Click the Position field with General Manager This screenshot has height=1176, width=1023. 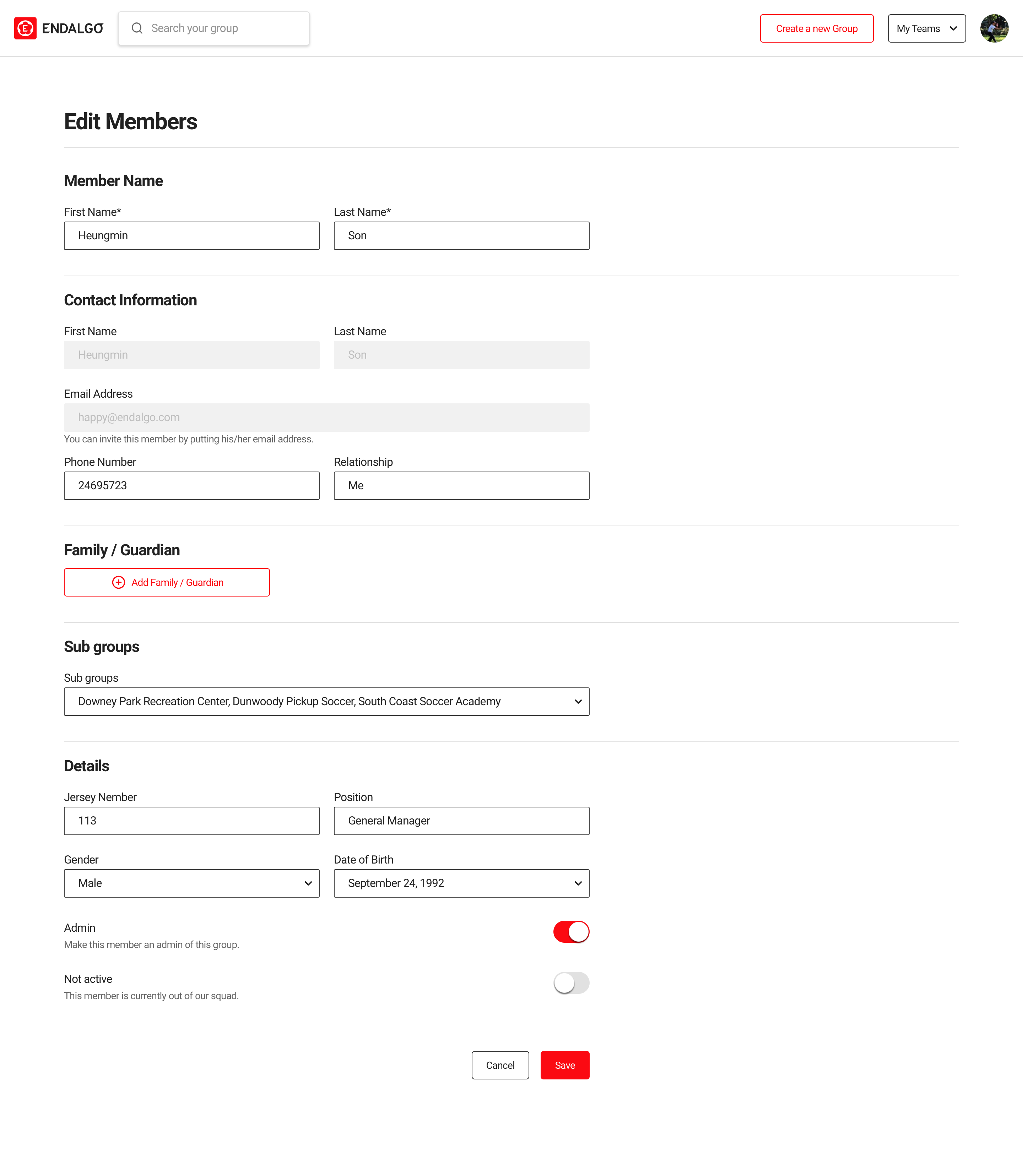pyautogui.click(x=461, y=821)
